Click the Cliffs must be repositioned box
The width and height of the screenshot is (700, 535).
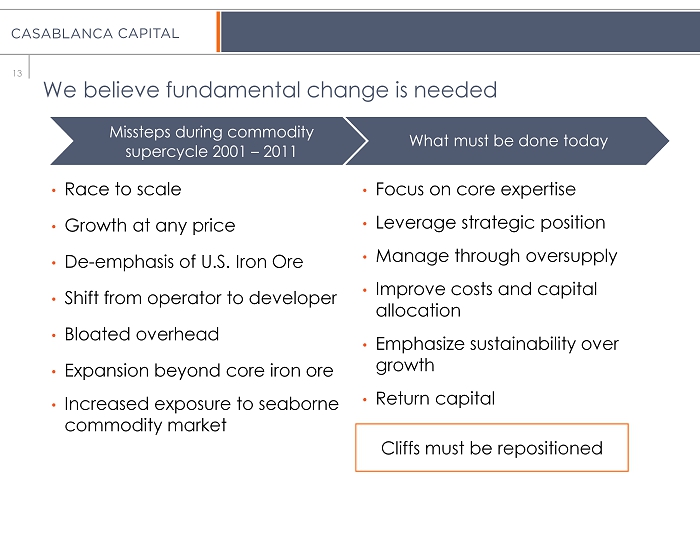[492, 447]
